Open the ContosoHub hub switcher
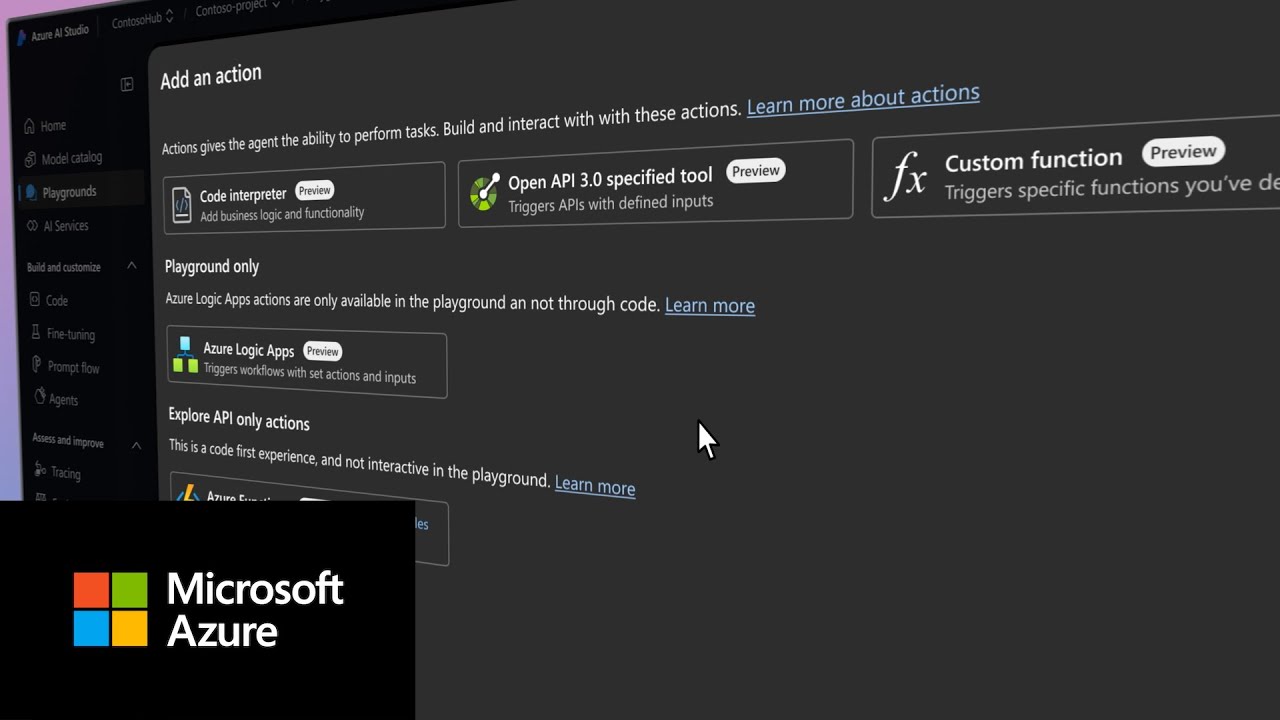This screenshot has height=720, width=1280. 142,19
